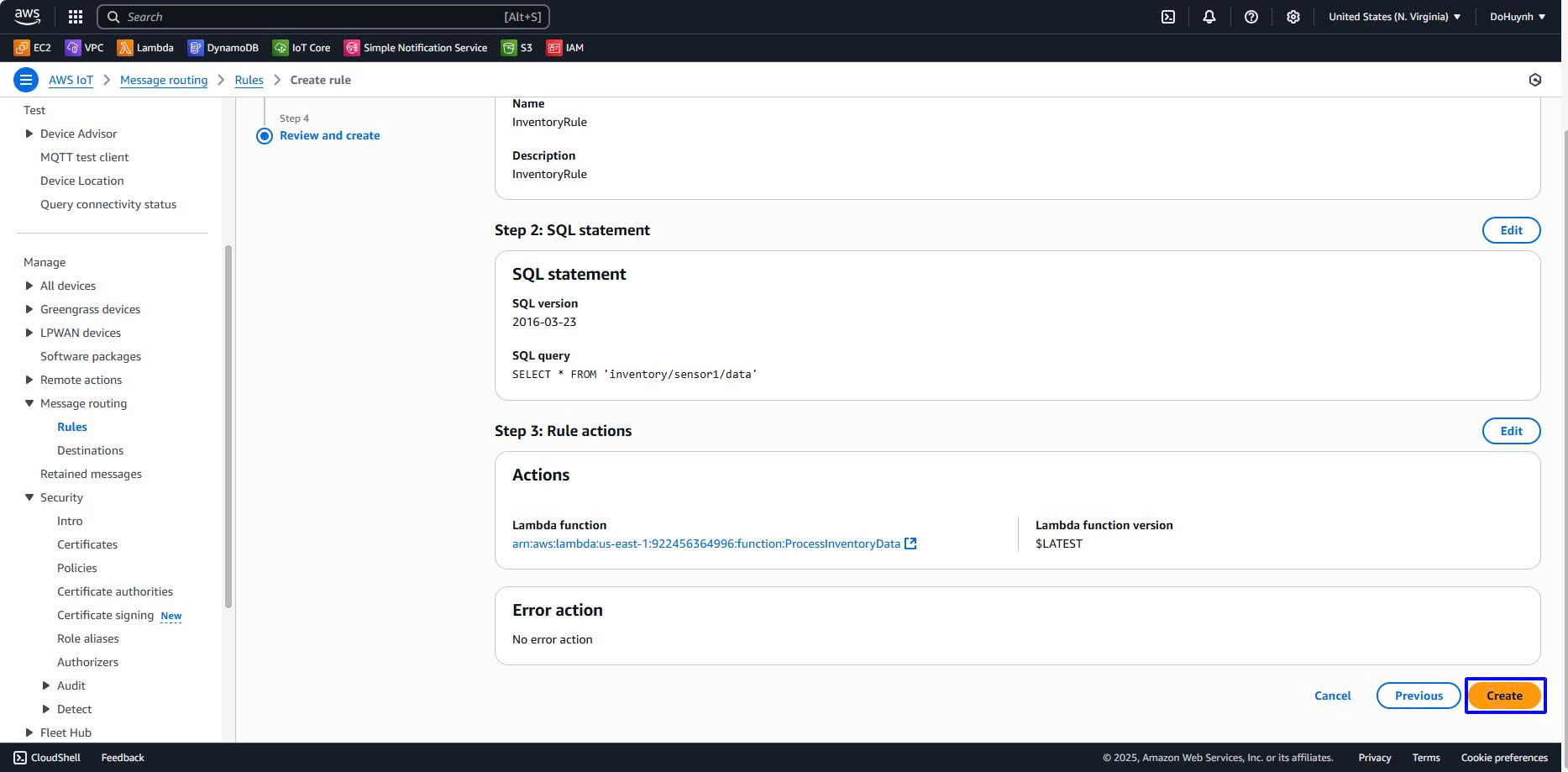Image resolution: width=1568 pixels, height=772 pixels.
Task: Collapse the Message routing section
Action: click(29, 403)
